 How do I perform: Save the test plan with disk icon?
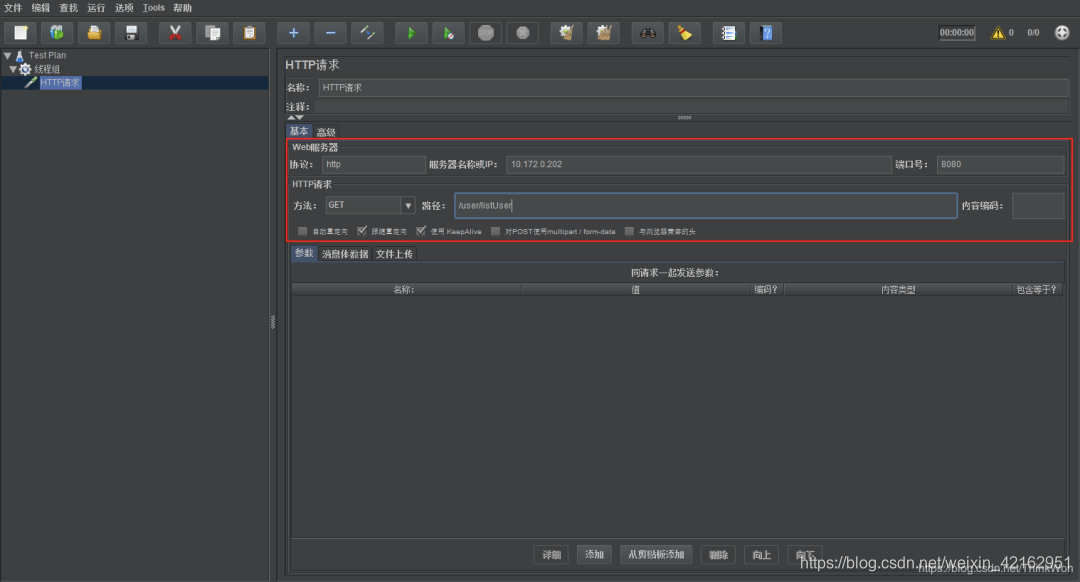132,32
